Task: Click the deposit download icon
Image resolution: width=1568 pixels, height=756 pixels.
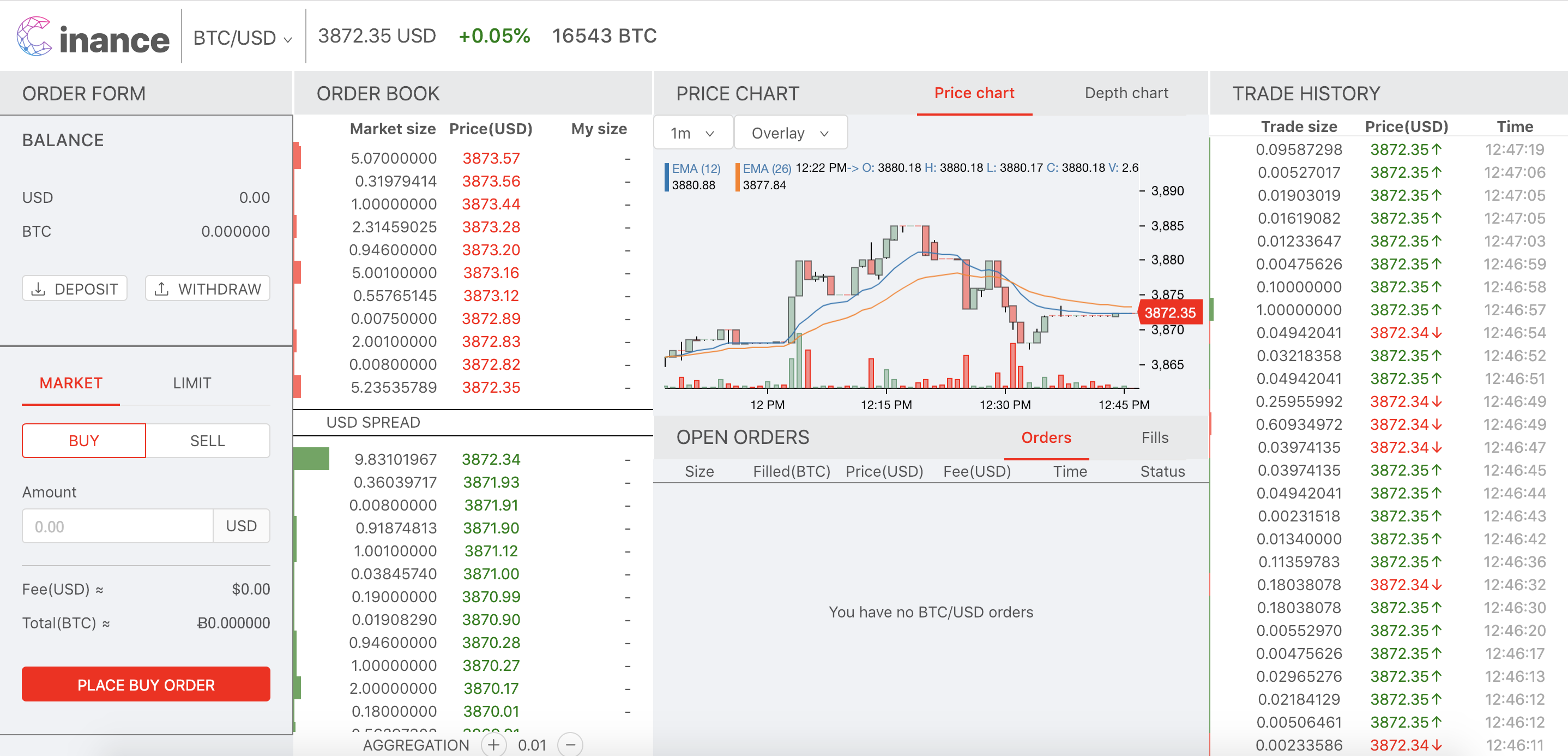Action: pos(38,289)
